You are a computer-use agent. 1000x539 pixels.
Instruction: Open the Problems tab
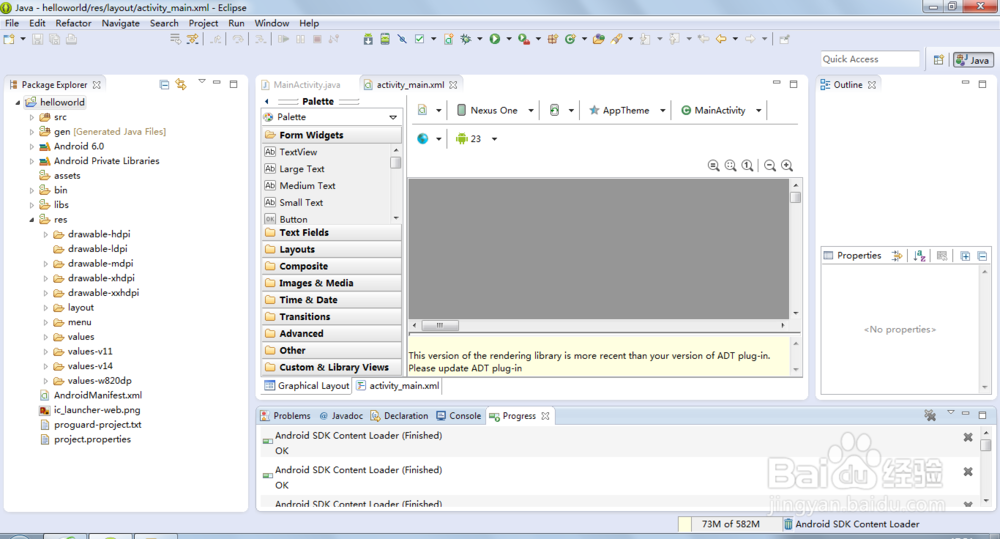(x=286, y=416)
